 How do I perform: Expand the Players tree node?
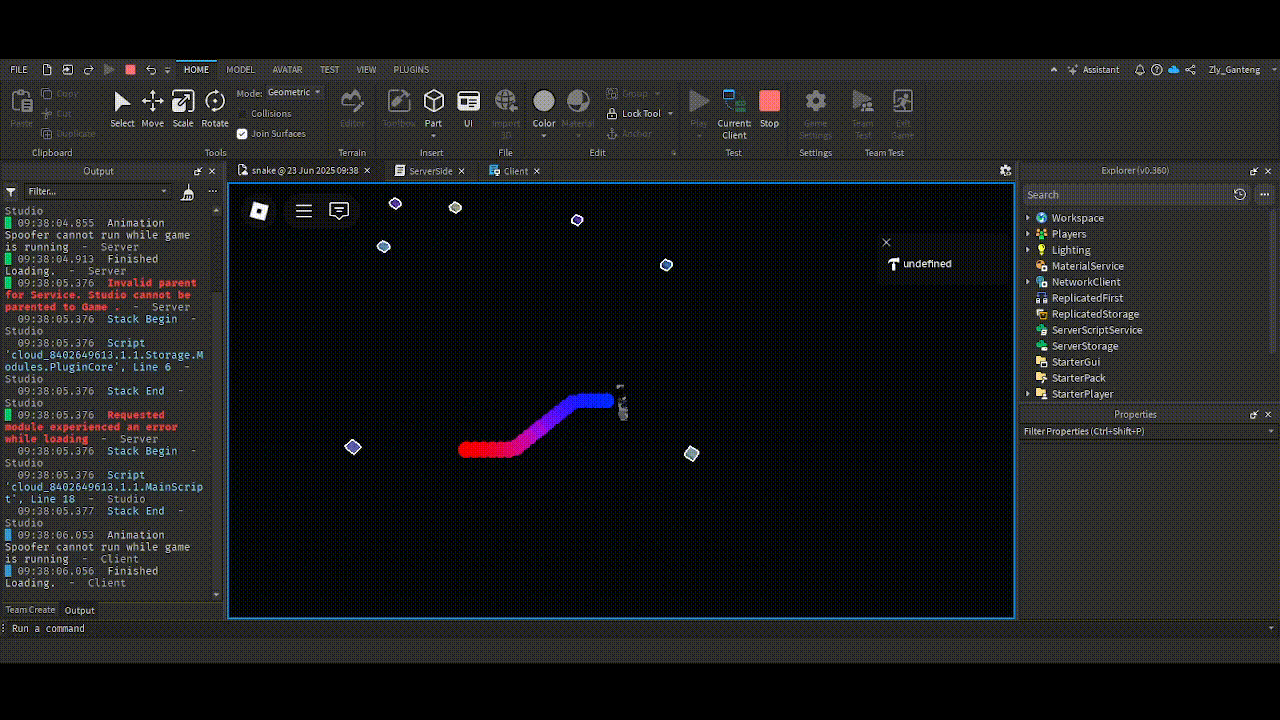click(1028, 234)
